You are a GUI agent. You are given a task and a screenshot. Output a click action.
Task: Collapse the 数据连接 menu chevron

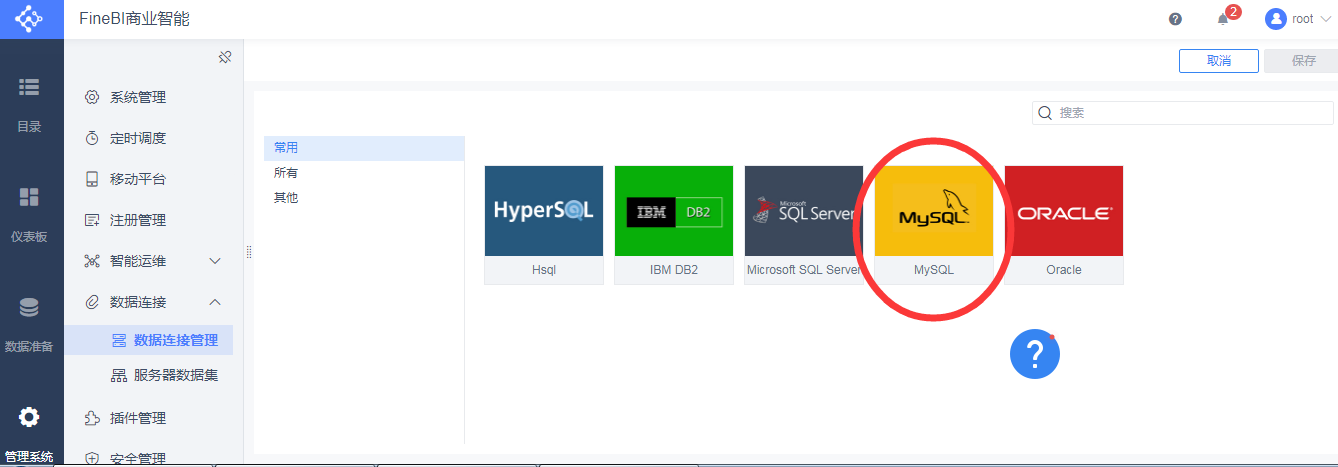215,302
